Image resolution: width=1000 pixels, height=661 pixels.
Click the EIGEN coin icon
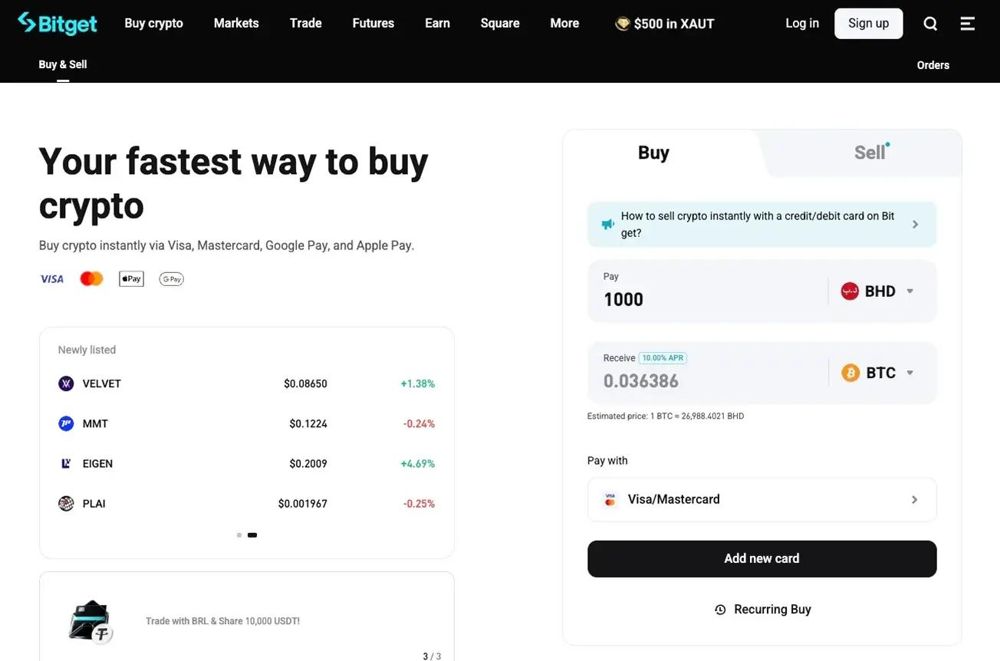(x=66, y=464)
